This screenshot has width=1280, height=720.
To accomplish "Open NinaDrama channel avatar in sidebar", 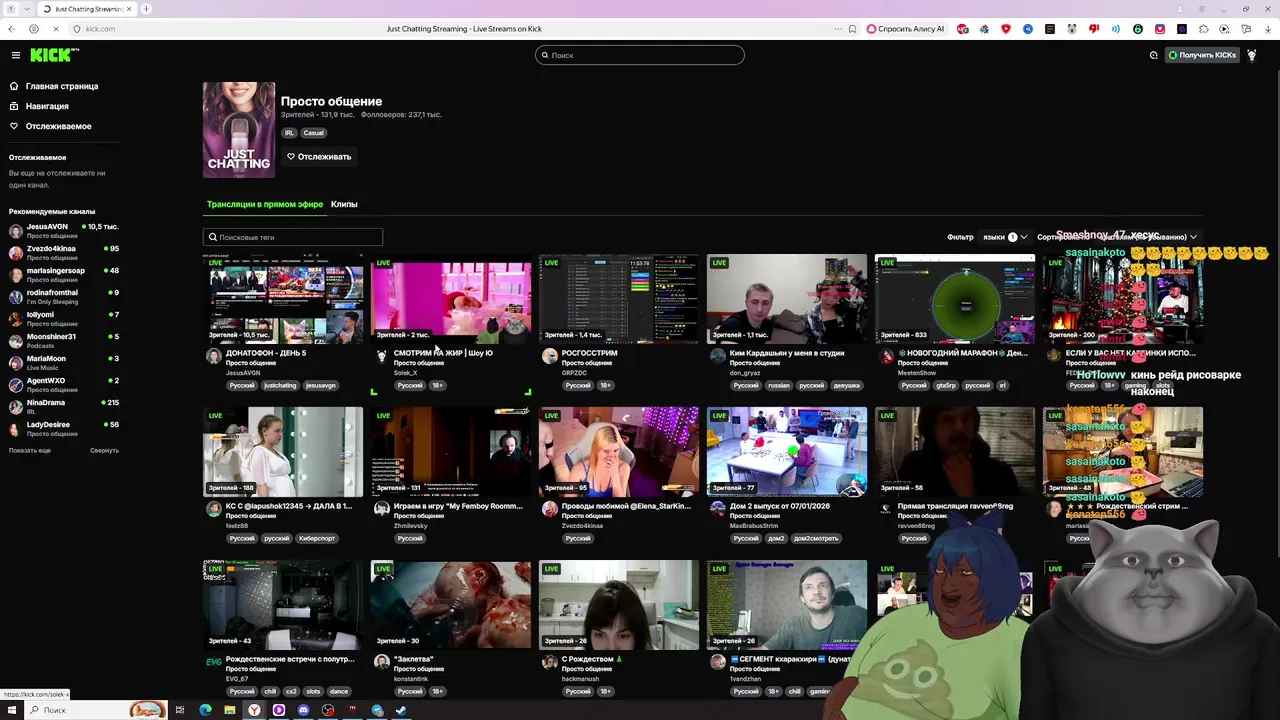I will 16,407.
